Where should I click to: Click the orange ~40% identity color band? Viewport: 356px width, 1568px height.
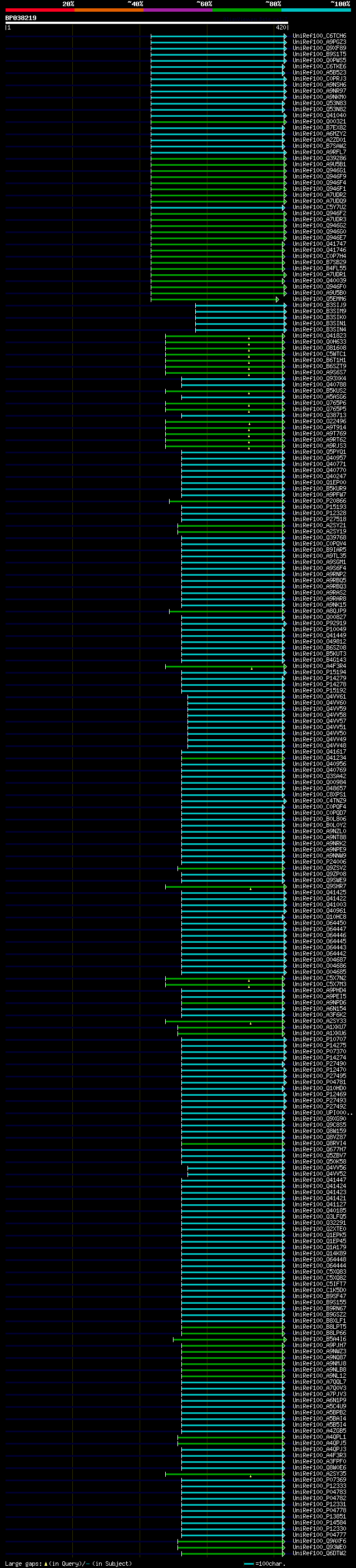click(x=109, y=10)
